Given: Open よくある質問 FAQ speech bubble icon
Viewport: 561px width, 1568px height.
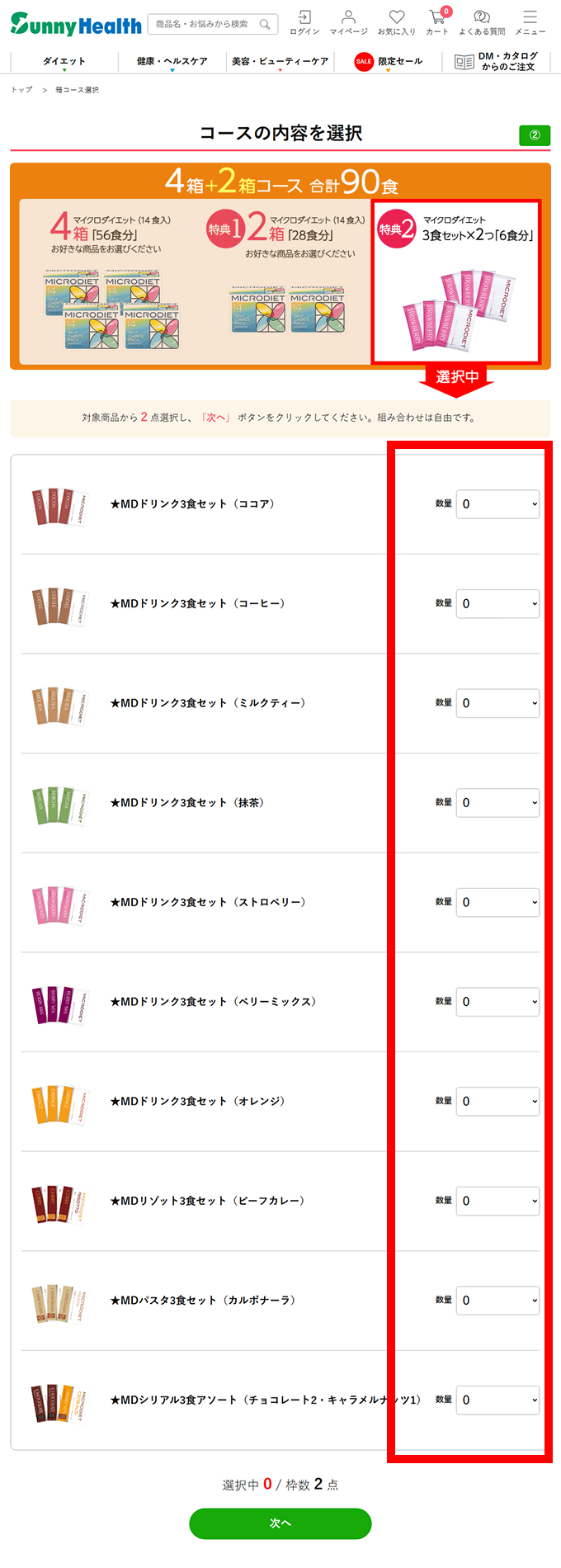Looking at the screenshot, I should tap(479, 18).
